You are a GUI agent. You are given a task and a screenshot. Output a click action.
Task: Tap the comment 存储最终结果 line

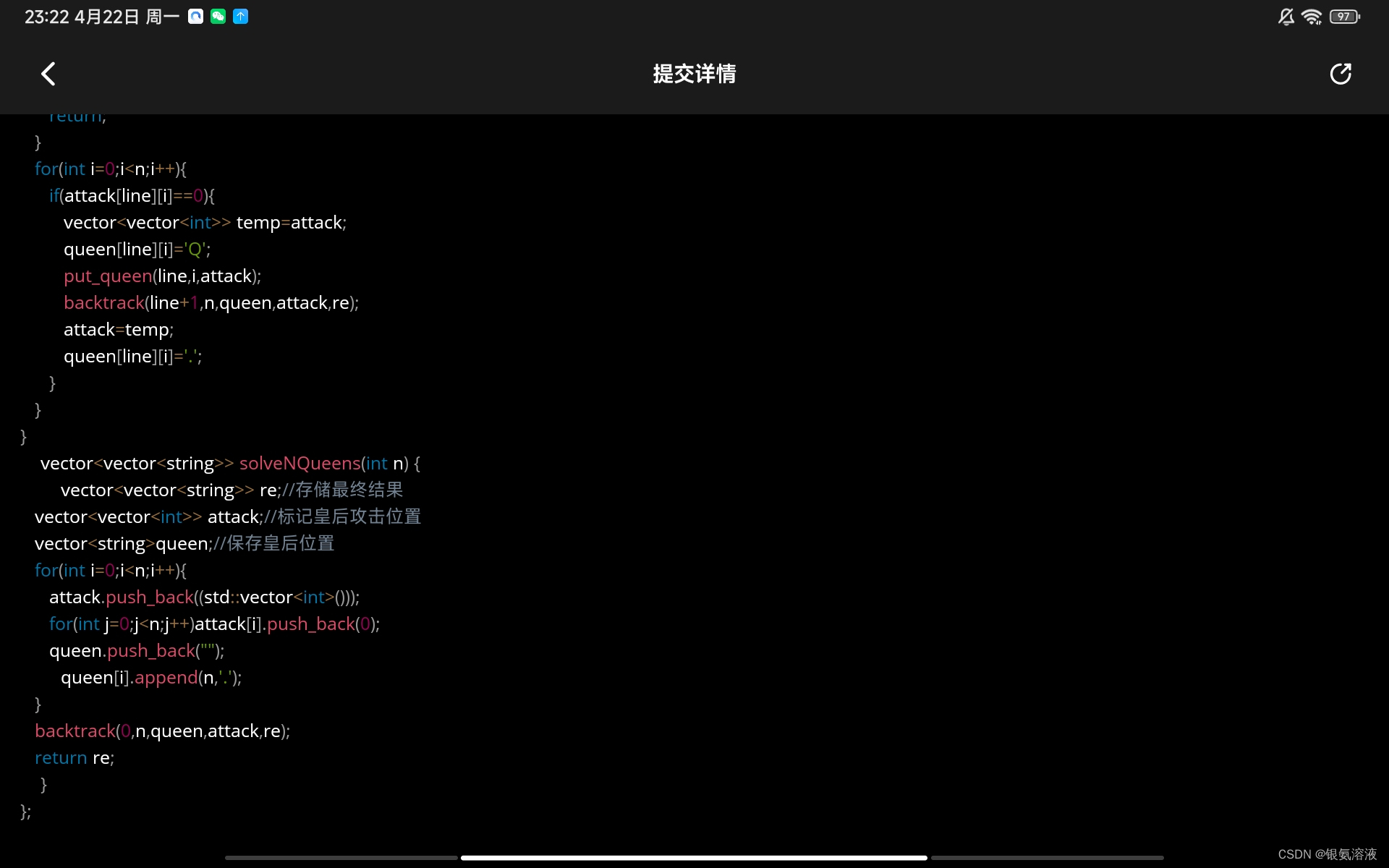coord(231,490)
